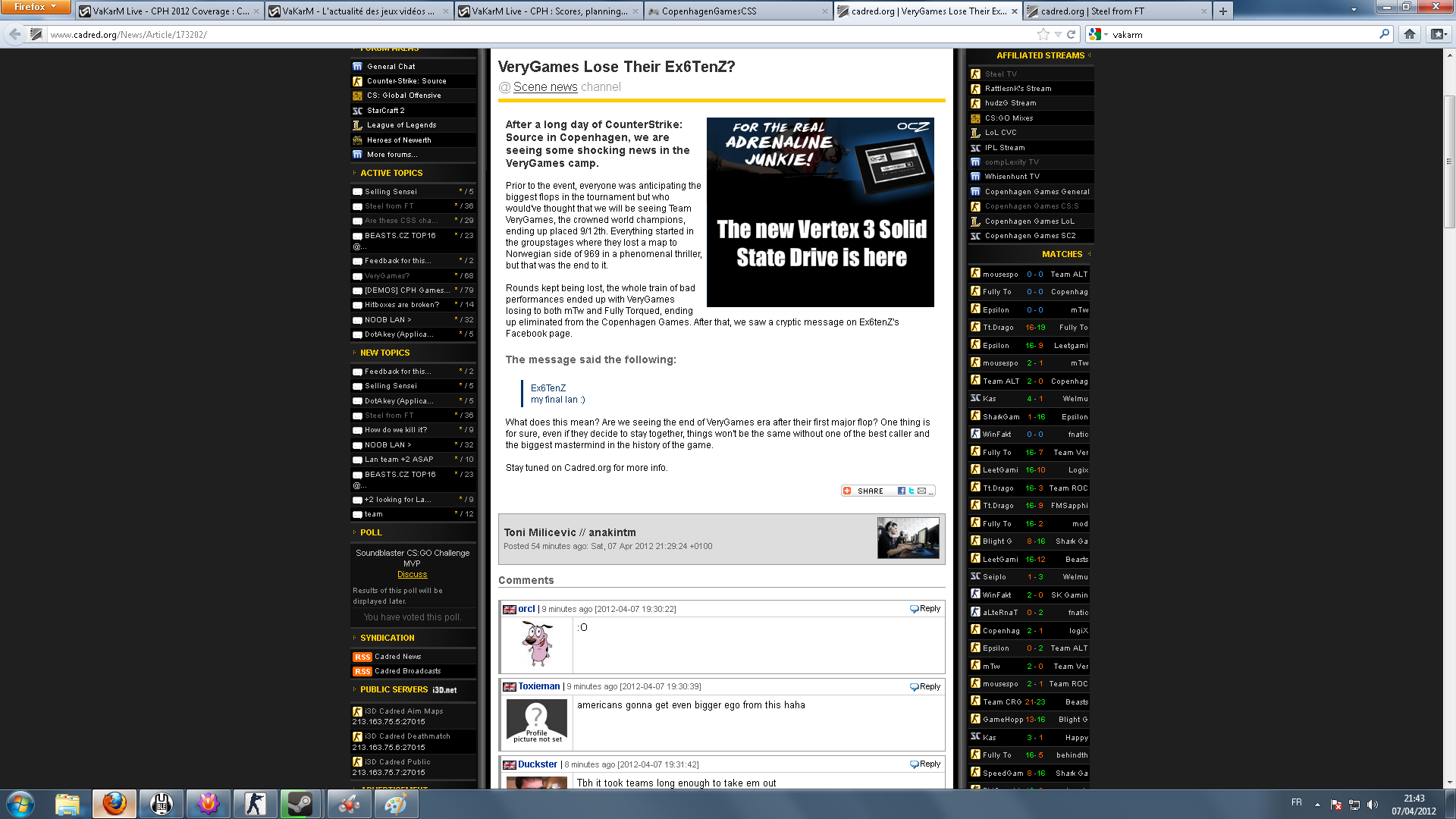Image resolution: width=1456 pixels, height=819 pixels.
Task: Open the Firefox home page button
Action: (x=1409, y=34)
